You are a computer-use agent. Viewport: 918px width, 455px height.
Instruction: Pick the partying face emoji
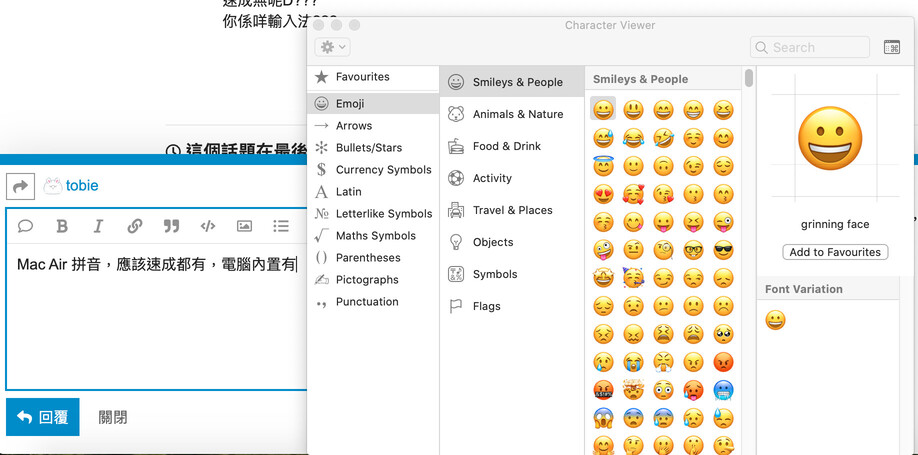(x=633, y=278)
